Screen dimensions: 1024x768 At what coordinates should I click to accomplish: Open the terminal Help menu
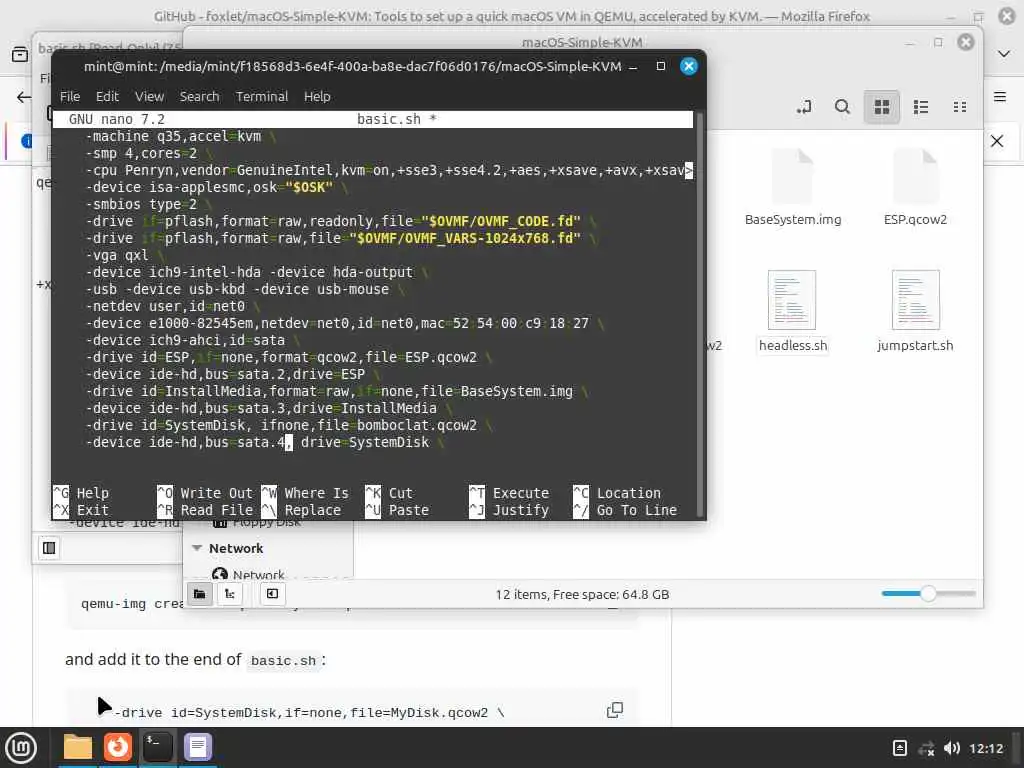[317, 96]
